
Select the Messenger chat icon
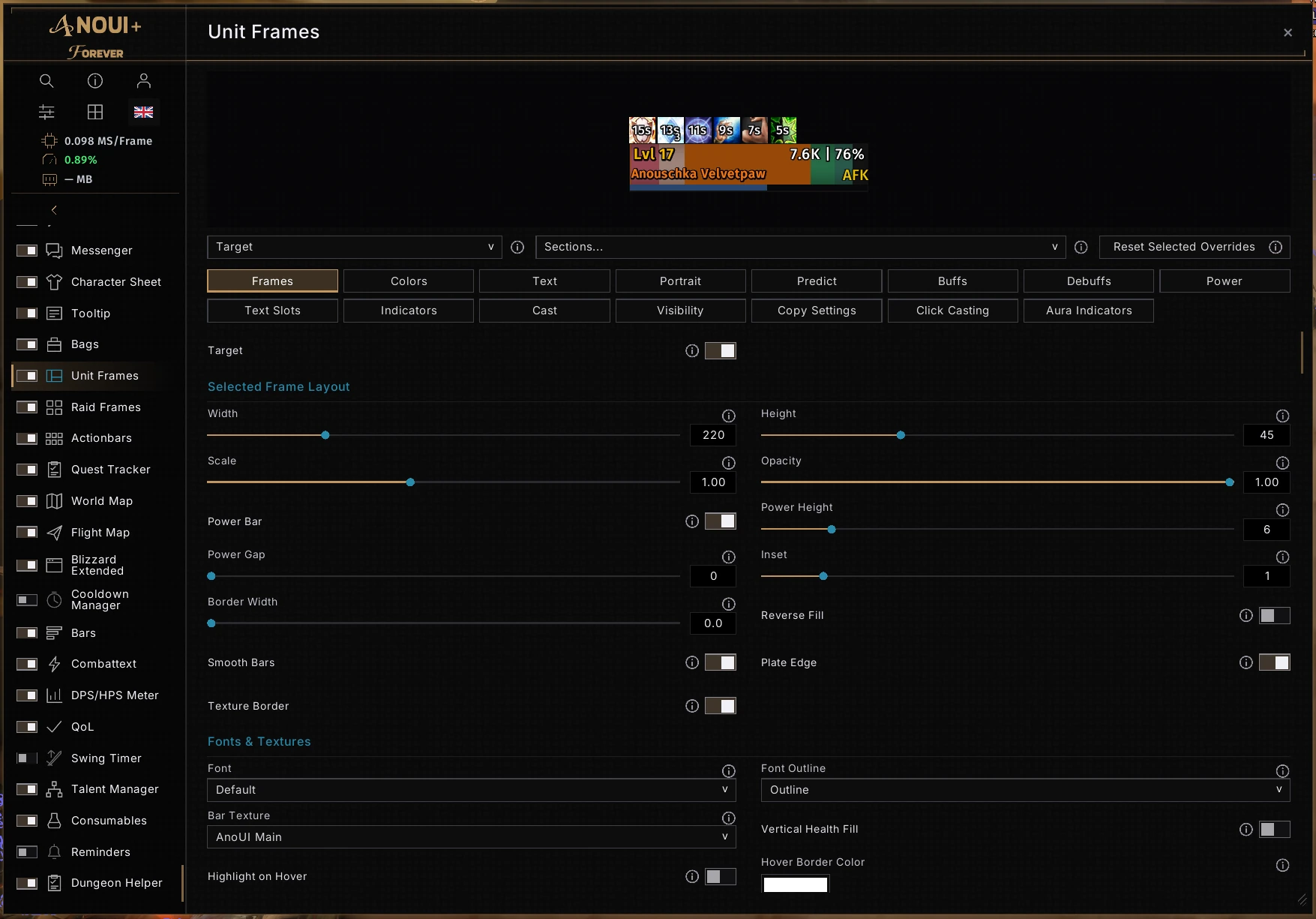click(54, 251)
